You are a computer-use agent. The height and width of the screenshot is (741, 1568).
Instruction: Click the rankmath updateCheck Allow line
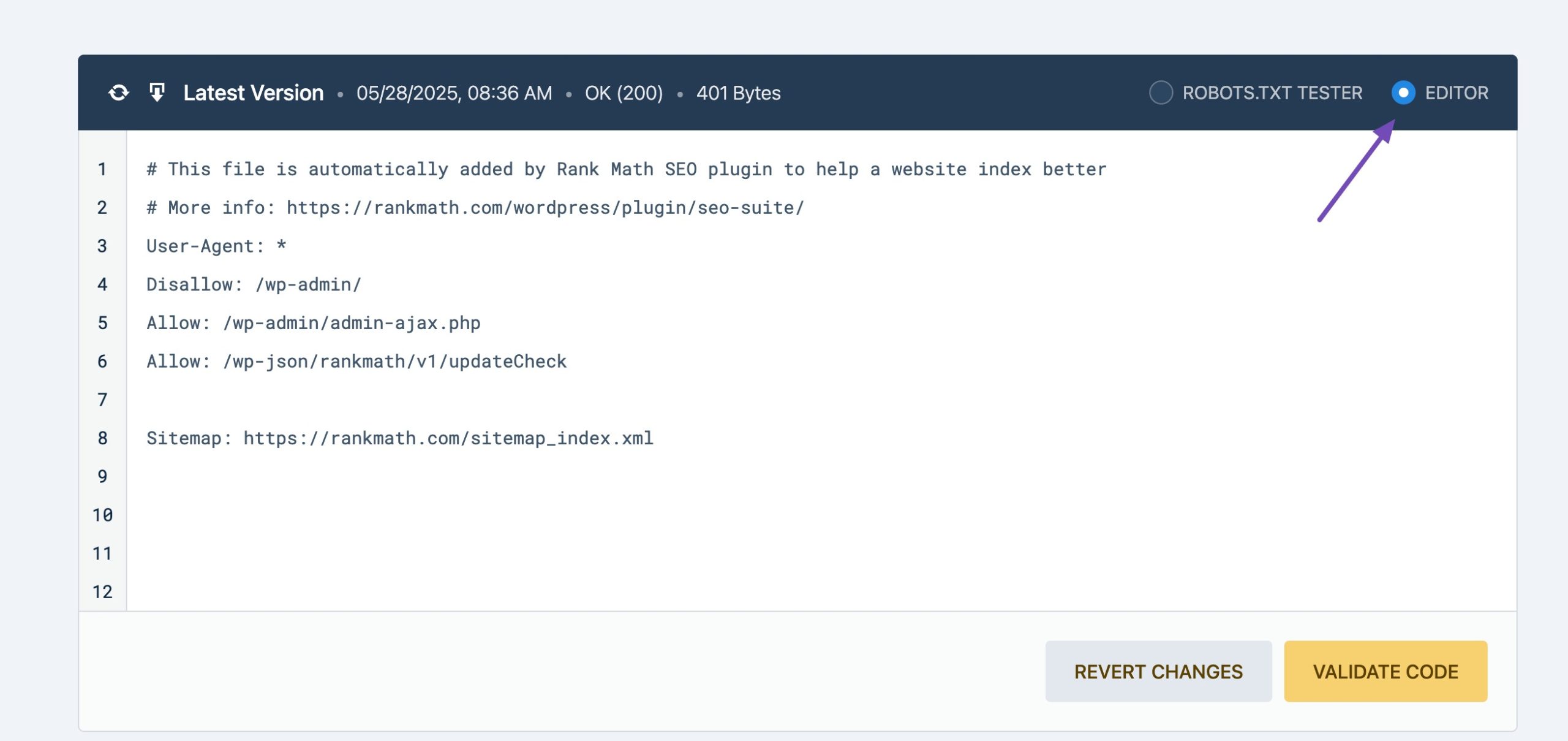(x=356, y=362)
